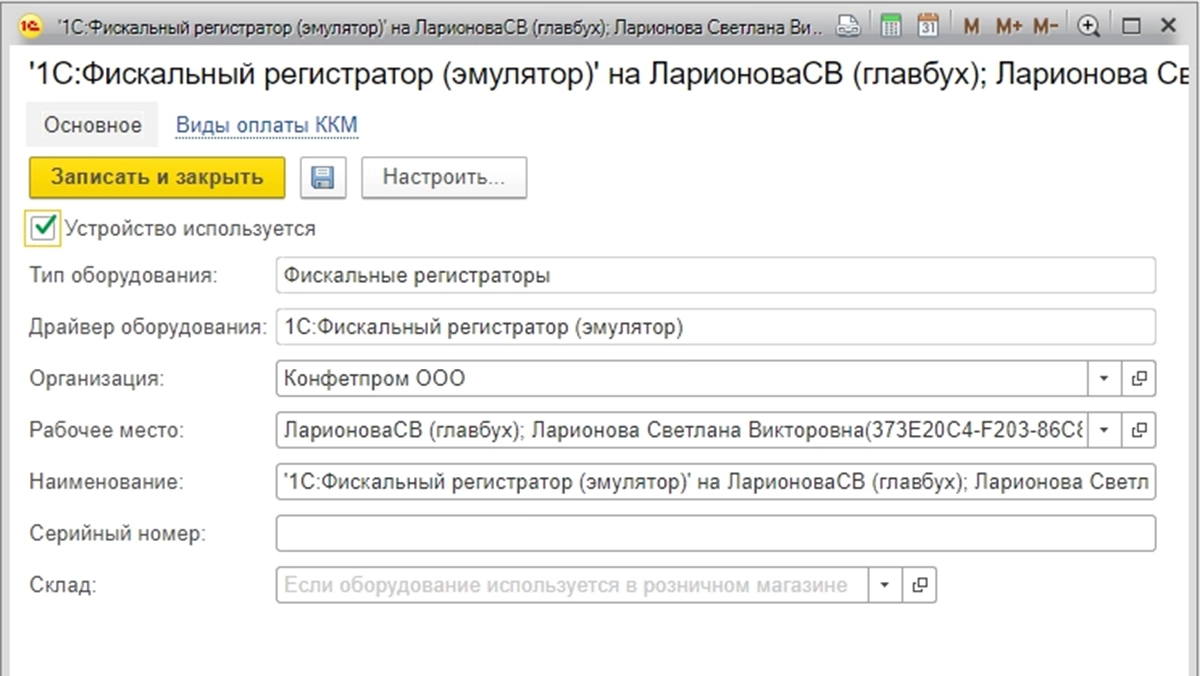1200x676 pixels.
Task: Switch to the Основное tab
Action: pyautogui.click(x=93, y=126)
